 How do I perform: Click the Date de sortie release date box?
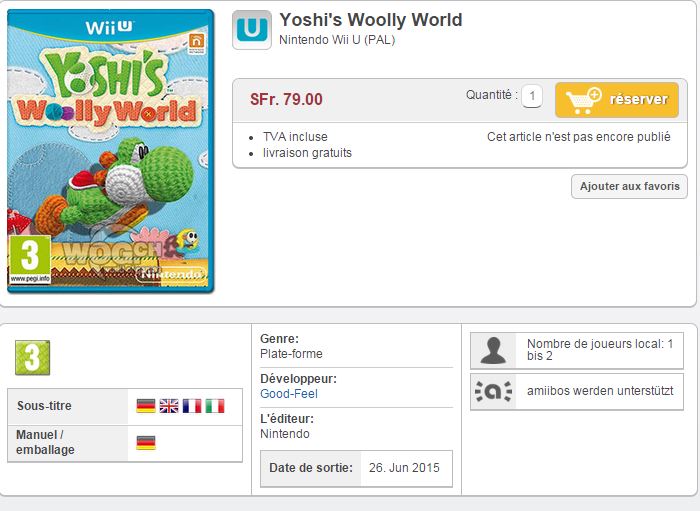point(356,468)
